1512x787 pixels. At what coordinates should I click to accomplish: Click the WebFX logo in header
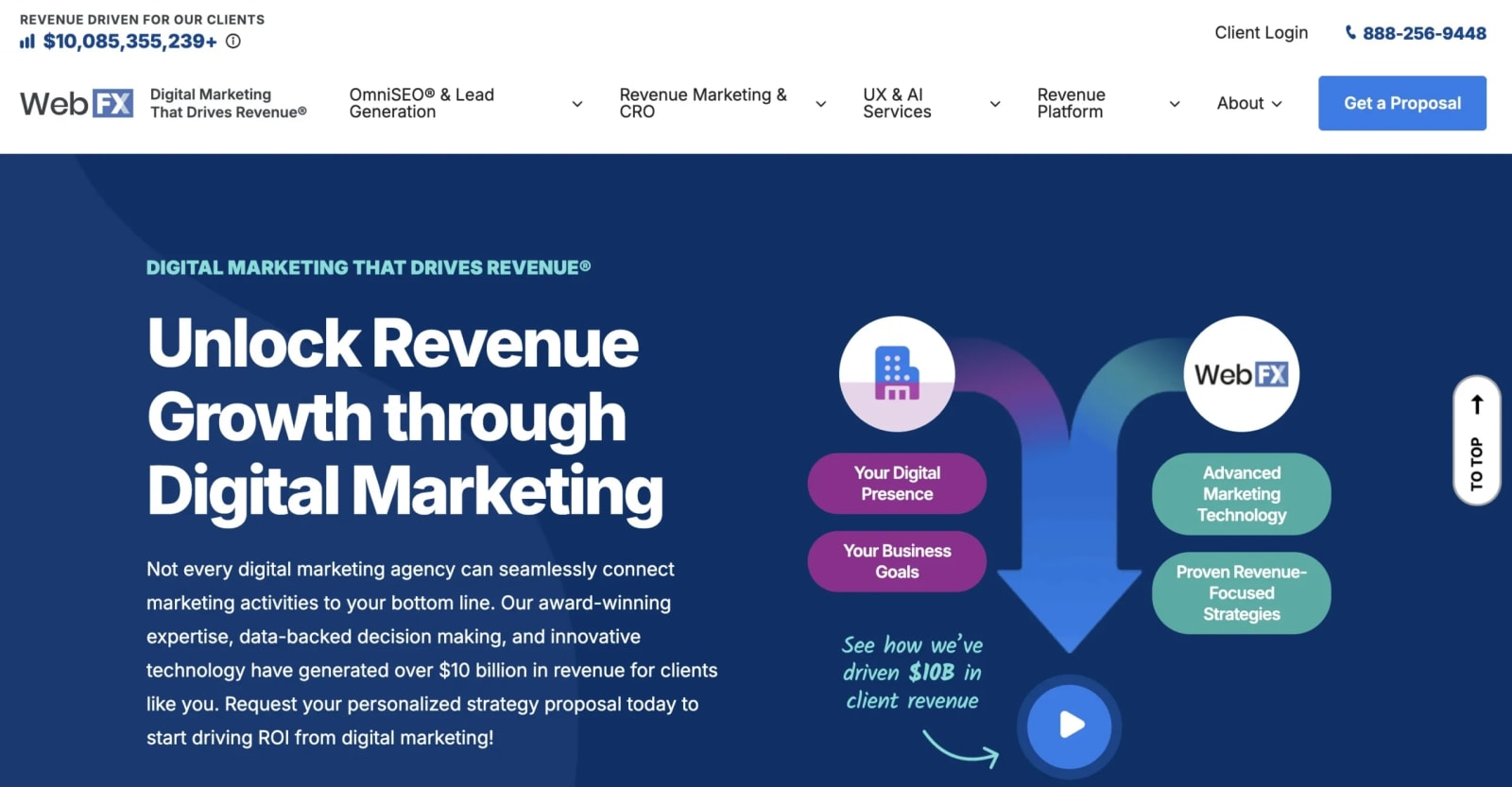pyautogui.click(x=77, y=103)
